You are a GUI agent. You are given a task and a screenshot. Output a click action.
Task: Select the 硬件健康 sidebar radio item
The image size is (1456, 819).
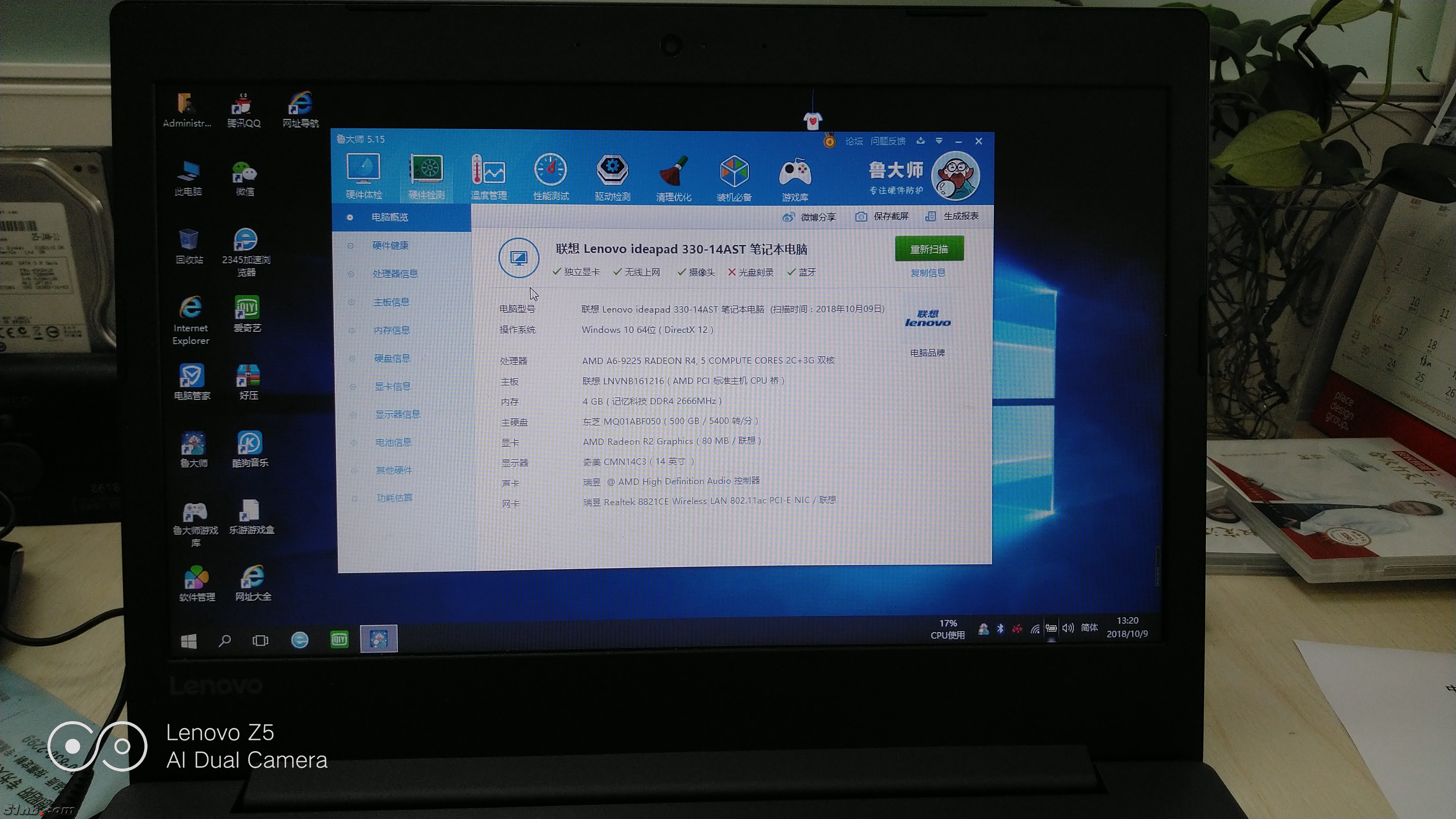tap(350, 245)
